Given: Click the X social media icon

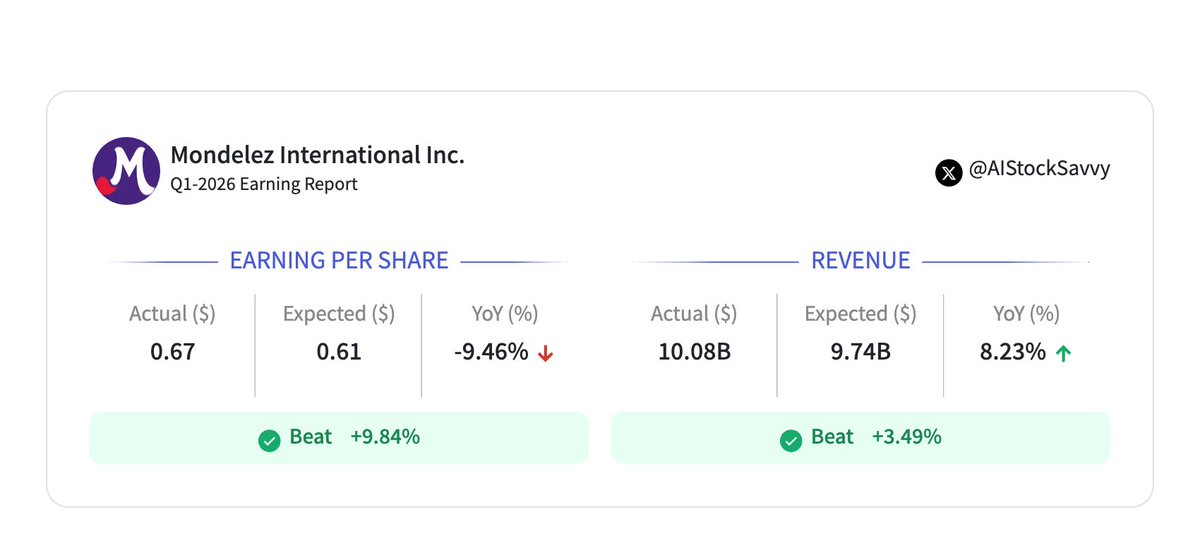Looking at the screenshot, I should 948,172.
